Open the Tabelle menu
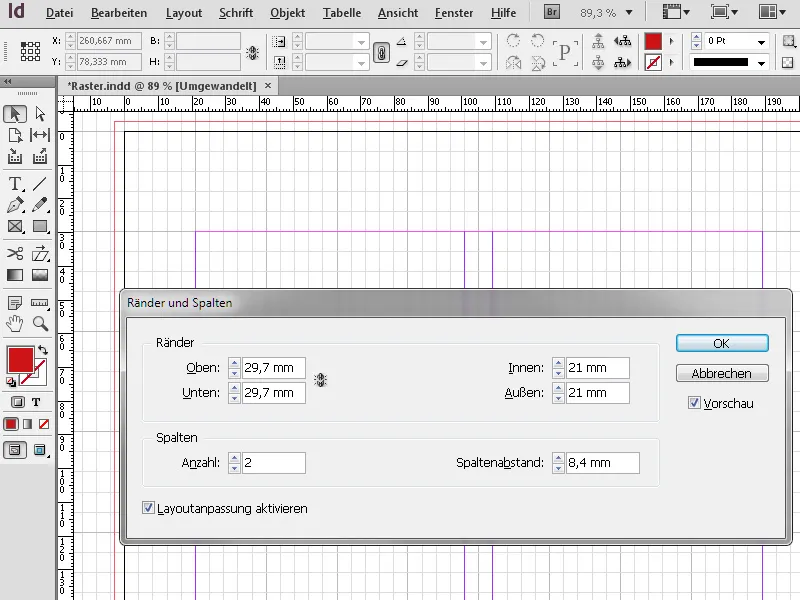This screenshot has width=800, height=600. (x=342, y=13)
